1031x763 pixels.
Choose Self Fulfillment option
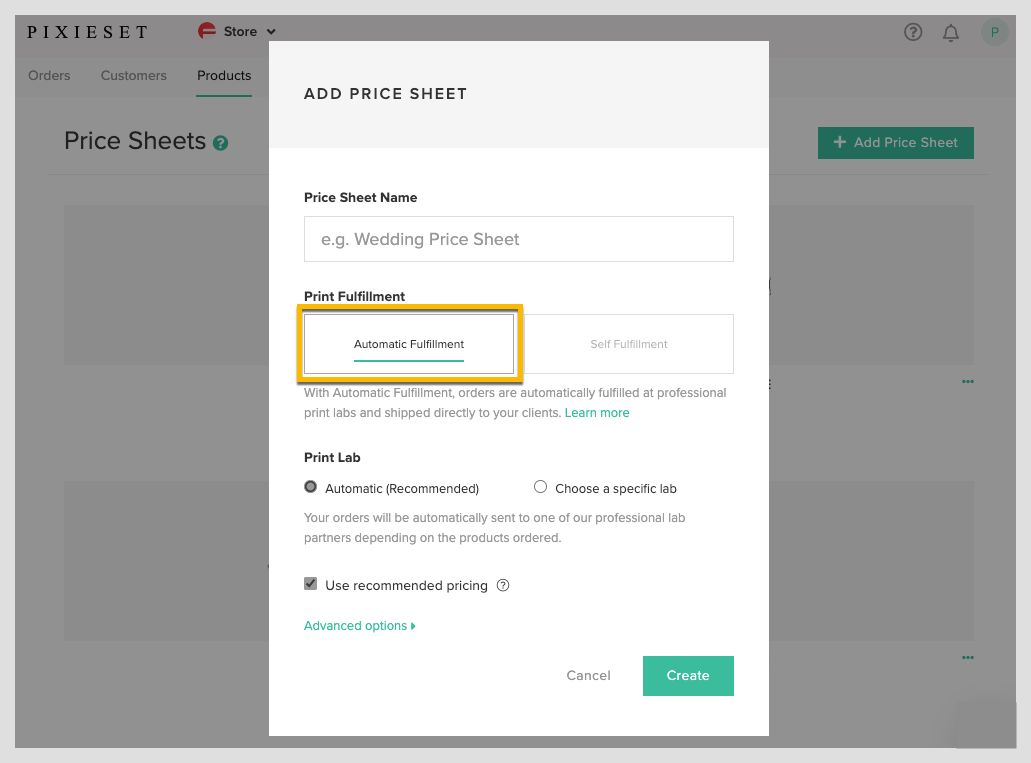click(628, 344)
